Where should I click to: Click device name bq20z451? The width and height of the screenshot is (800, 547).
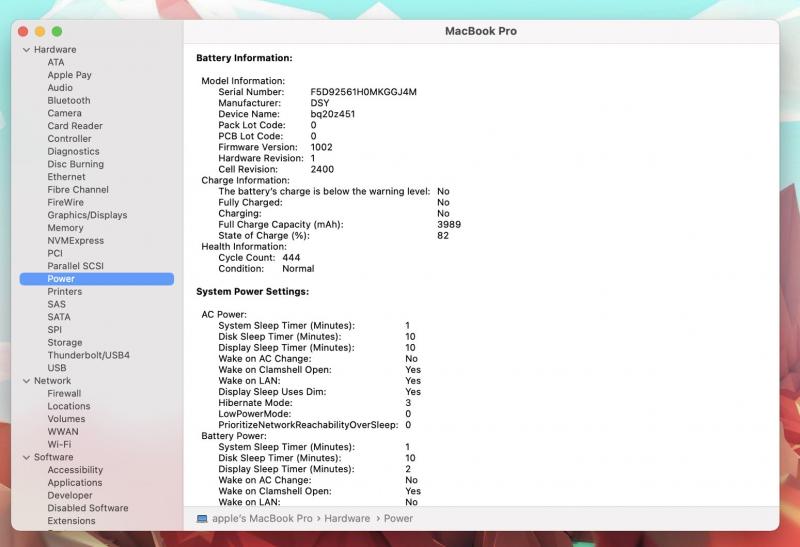coord(332,114)
